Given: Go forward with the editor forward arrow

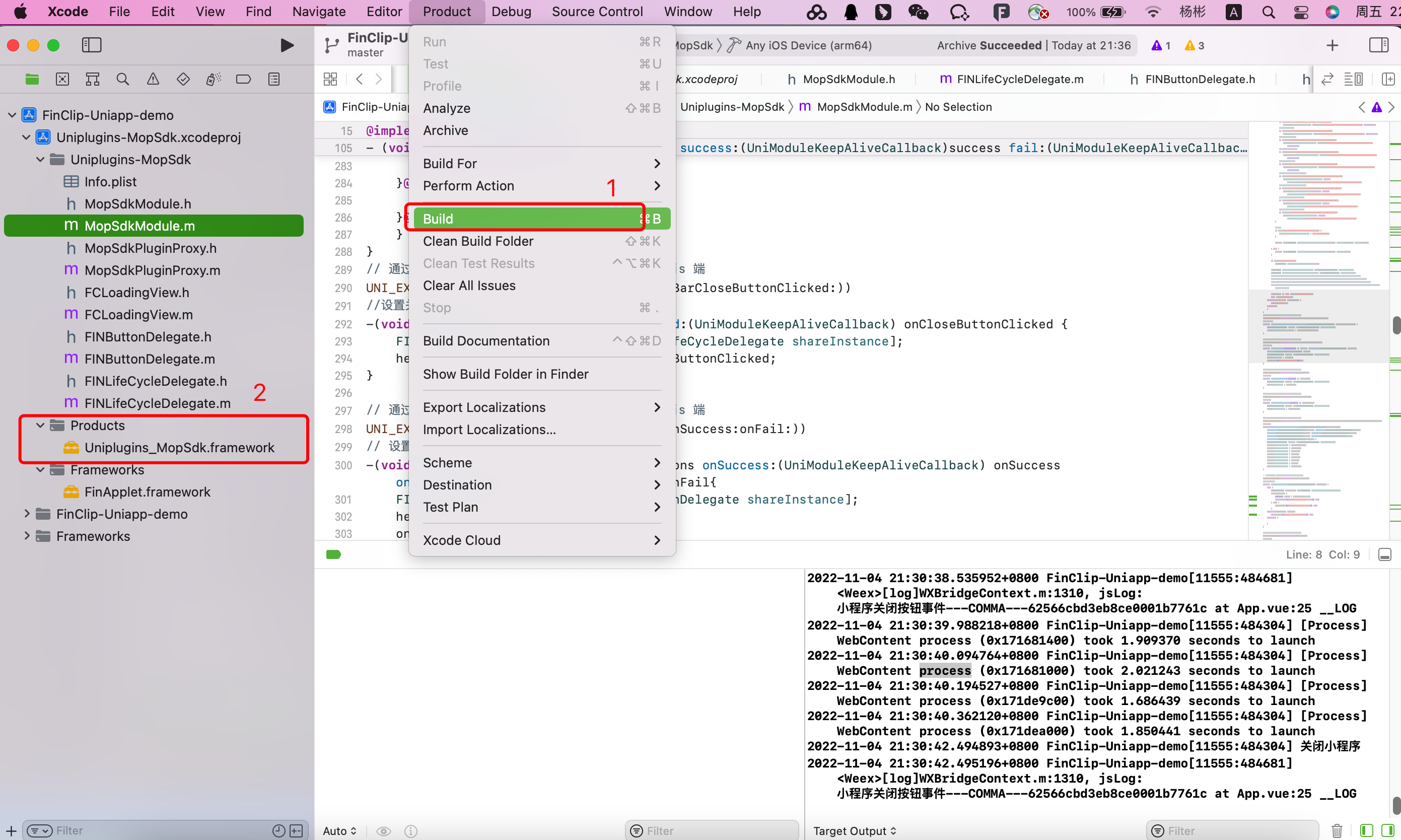Looking at the screenshot, I should [x=379, y=79].
